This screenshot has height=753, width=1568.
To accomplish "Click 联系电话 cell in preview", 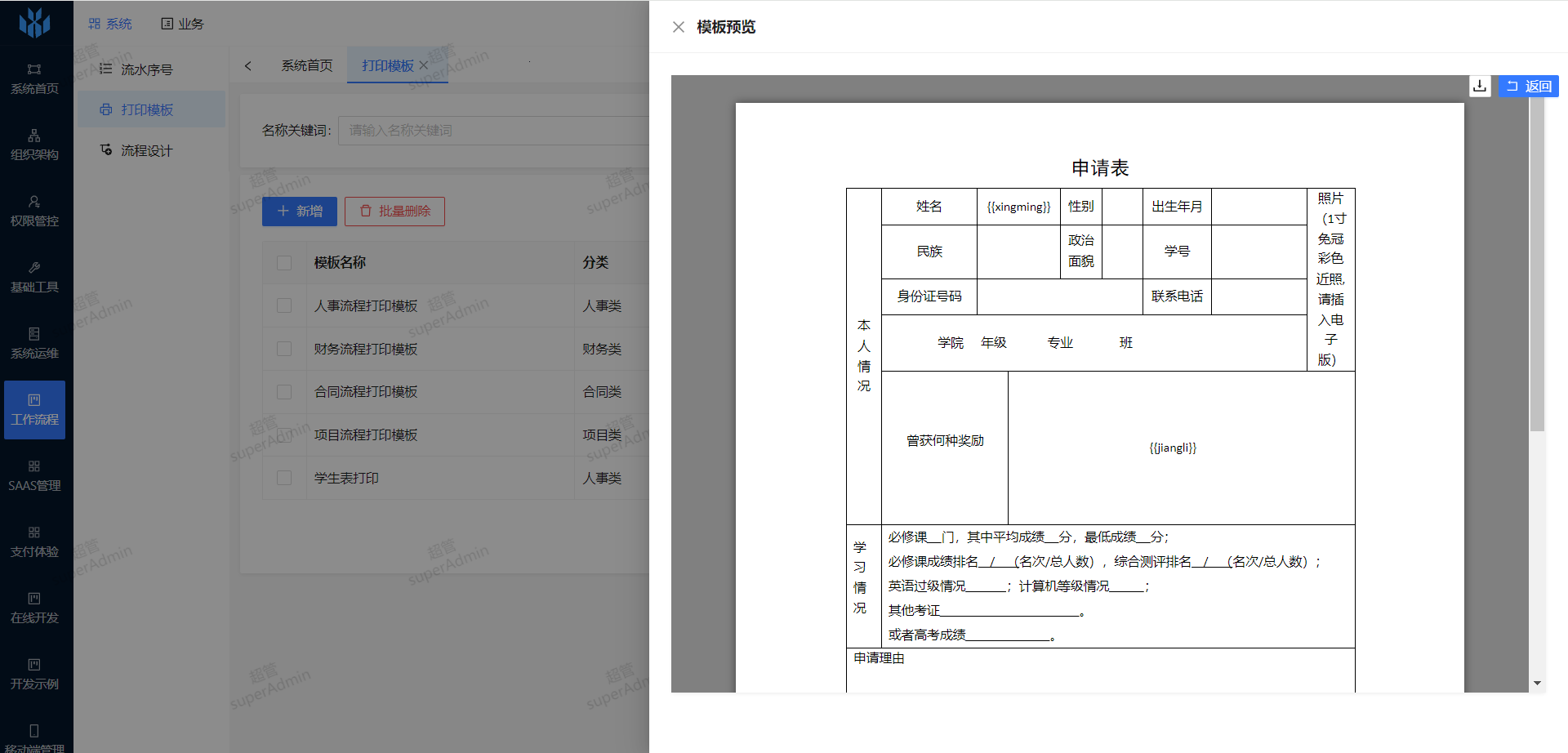I will [x=1177, y=296].
